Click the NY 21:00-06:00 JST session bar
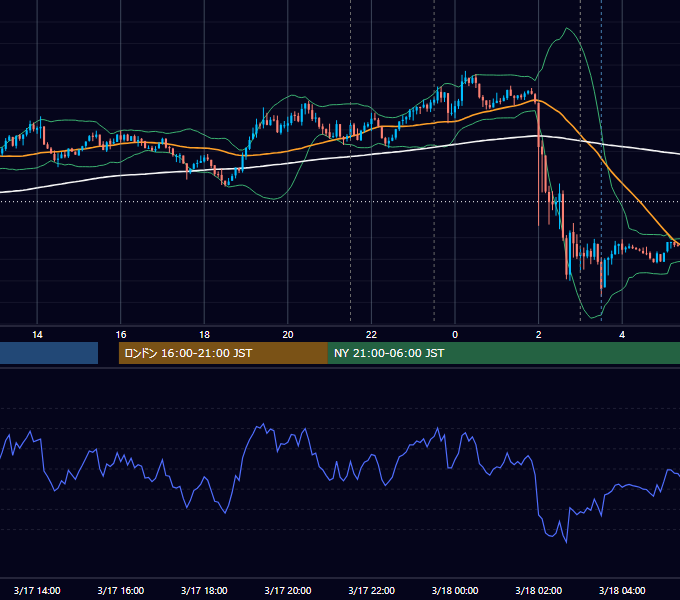Image resolution: width=680 pixels, height=600 pixels. [503, 353]
